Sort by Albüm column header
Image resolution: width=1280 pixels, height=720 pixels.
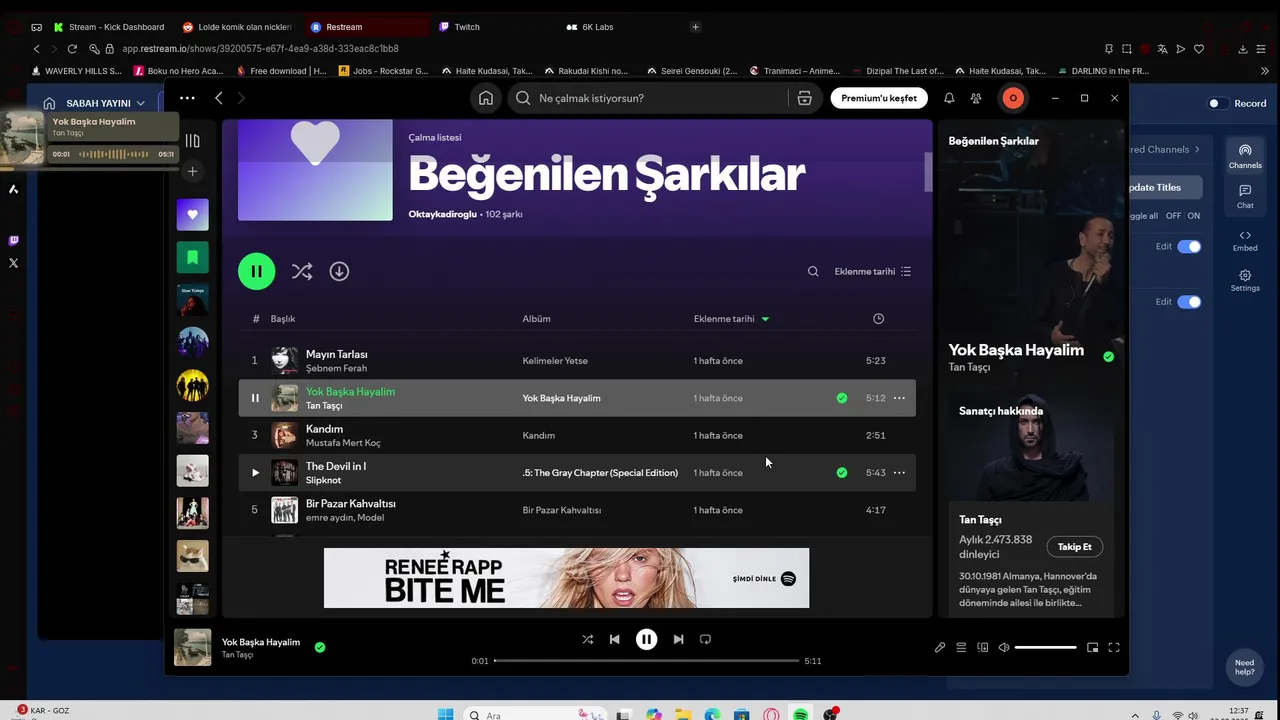536,319
